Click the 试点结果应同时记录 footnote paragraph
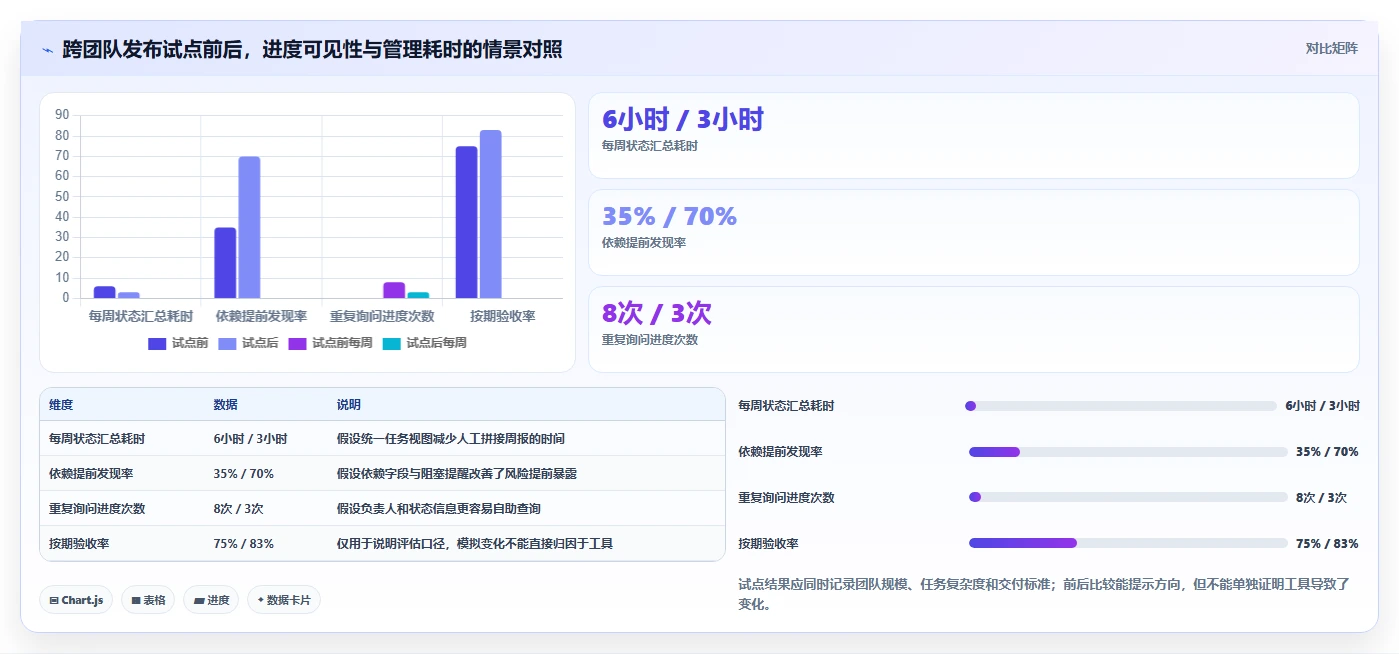This screenshot has height=654, width=1399. point(1044,594)
